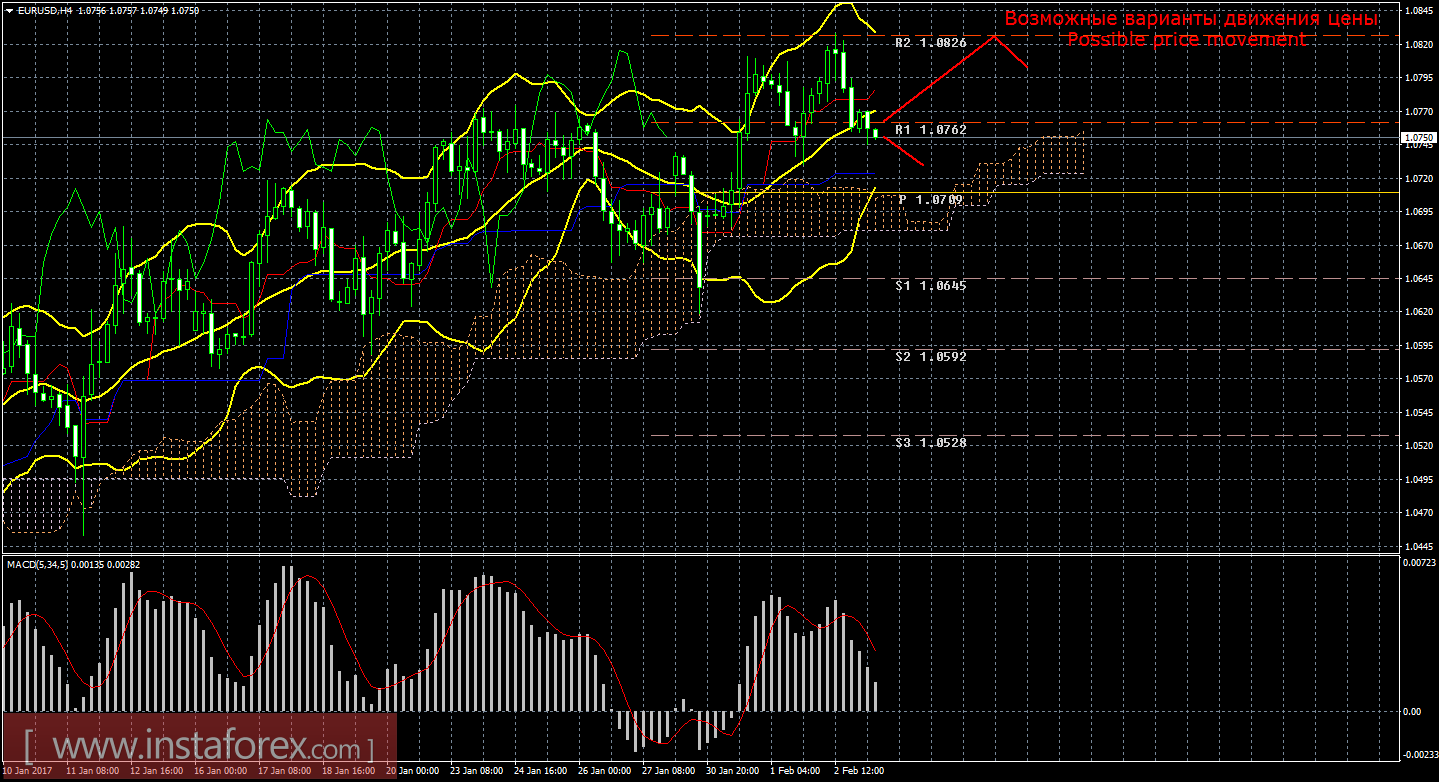This screenshot has width=1439, height=782.
Task: Click the 0.00 MACD scale value
Action: click(1412, 711)
